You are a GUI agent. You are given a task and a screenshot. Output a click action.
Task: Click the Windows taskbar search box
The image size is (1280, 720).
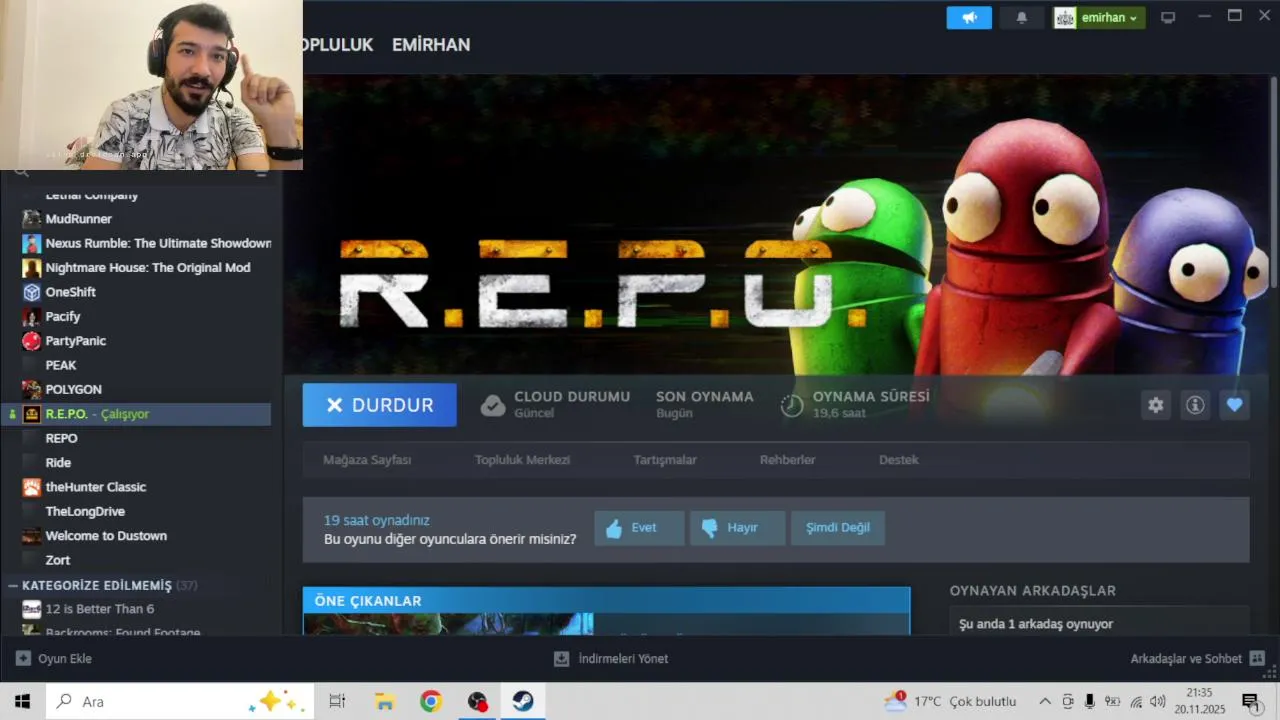pos(180,701)
